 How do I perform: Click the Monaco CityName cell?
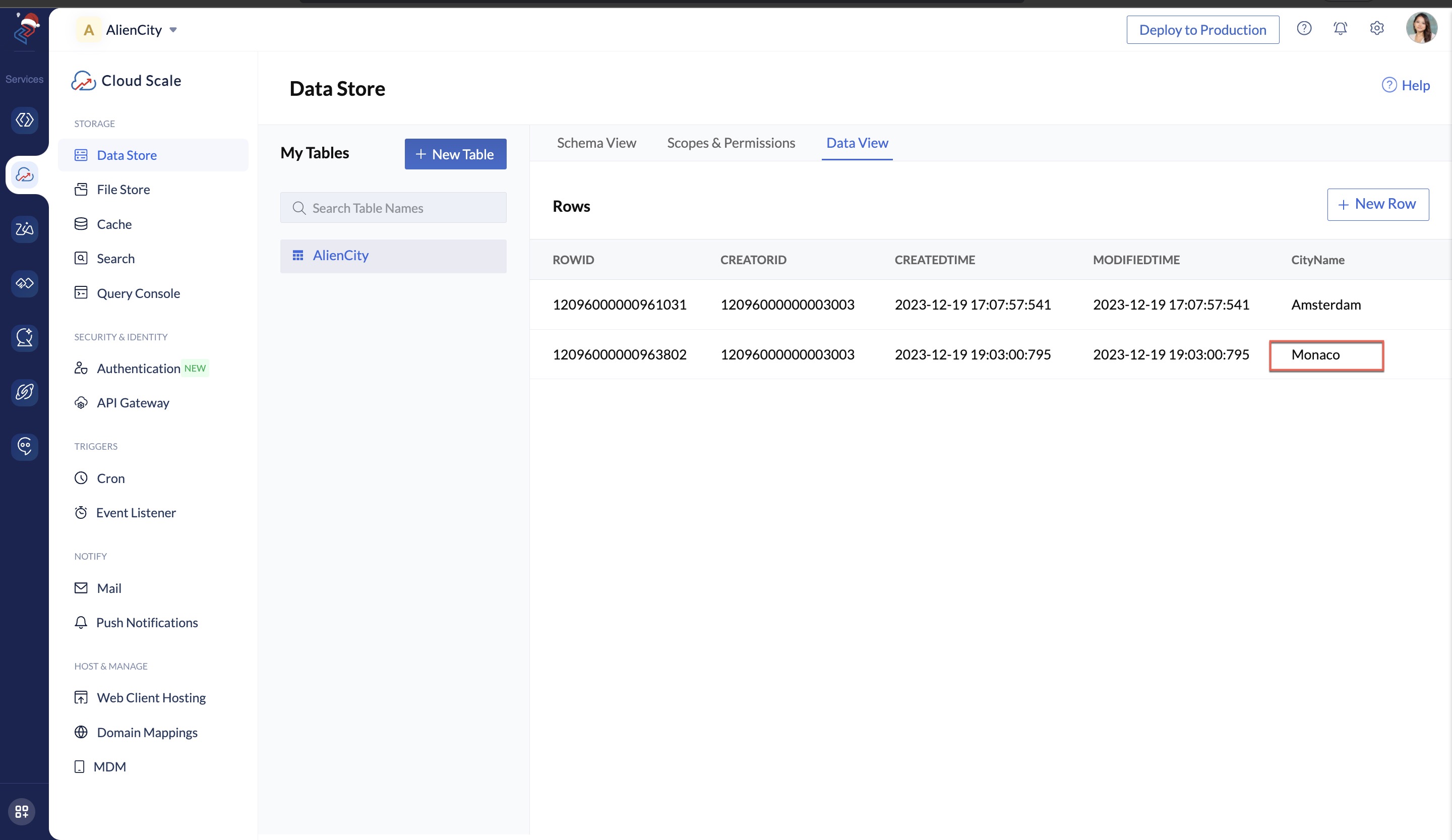[1326, 355]
